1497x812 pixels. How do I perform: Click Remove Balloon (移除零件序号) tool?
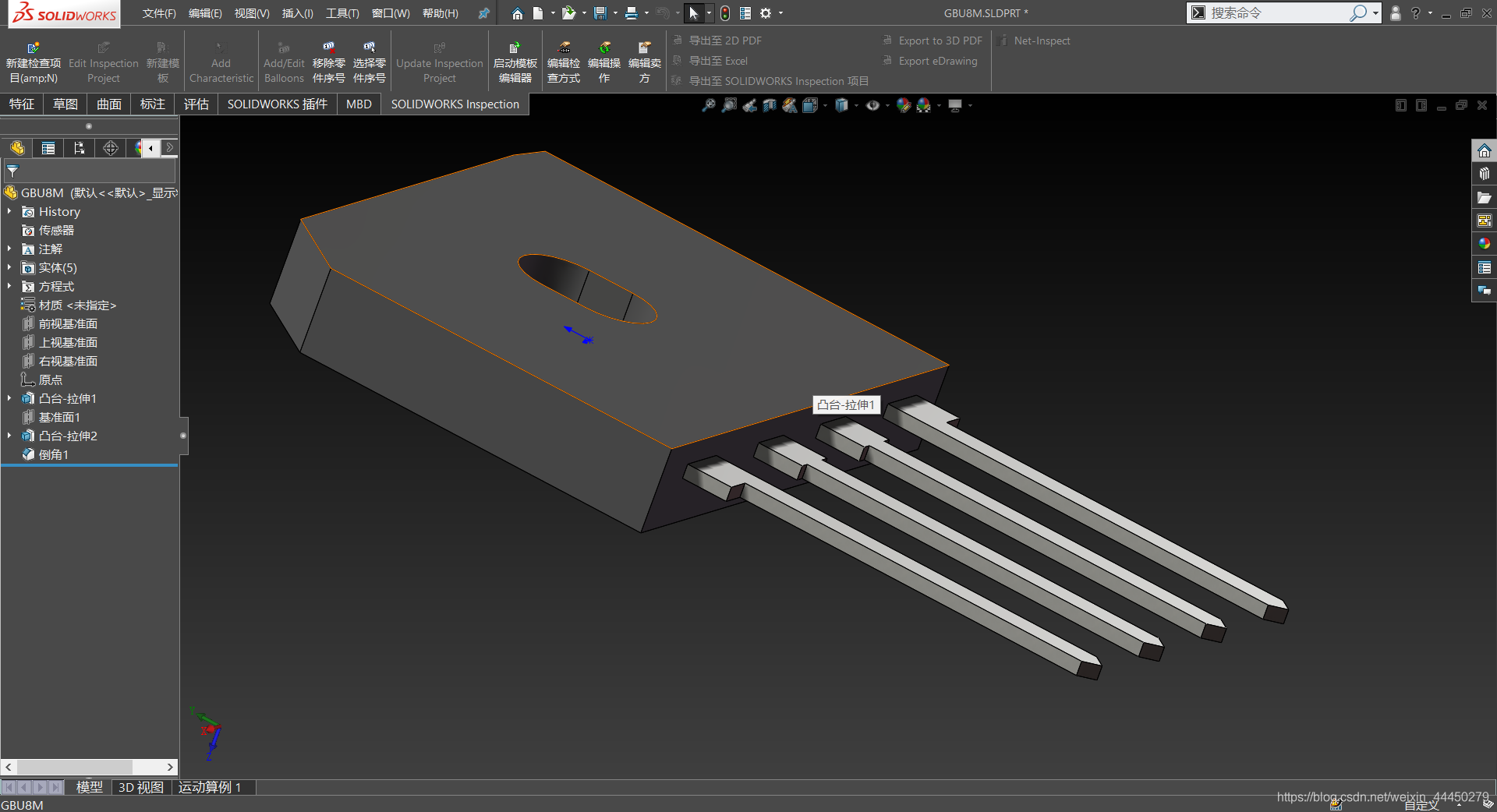329,62
